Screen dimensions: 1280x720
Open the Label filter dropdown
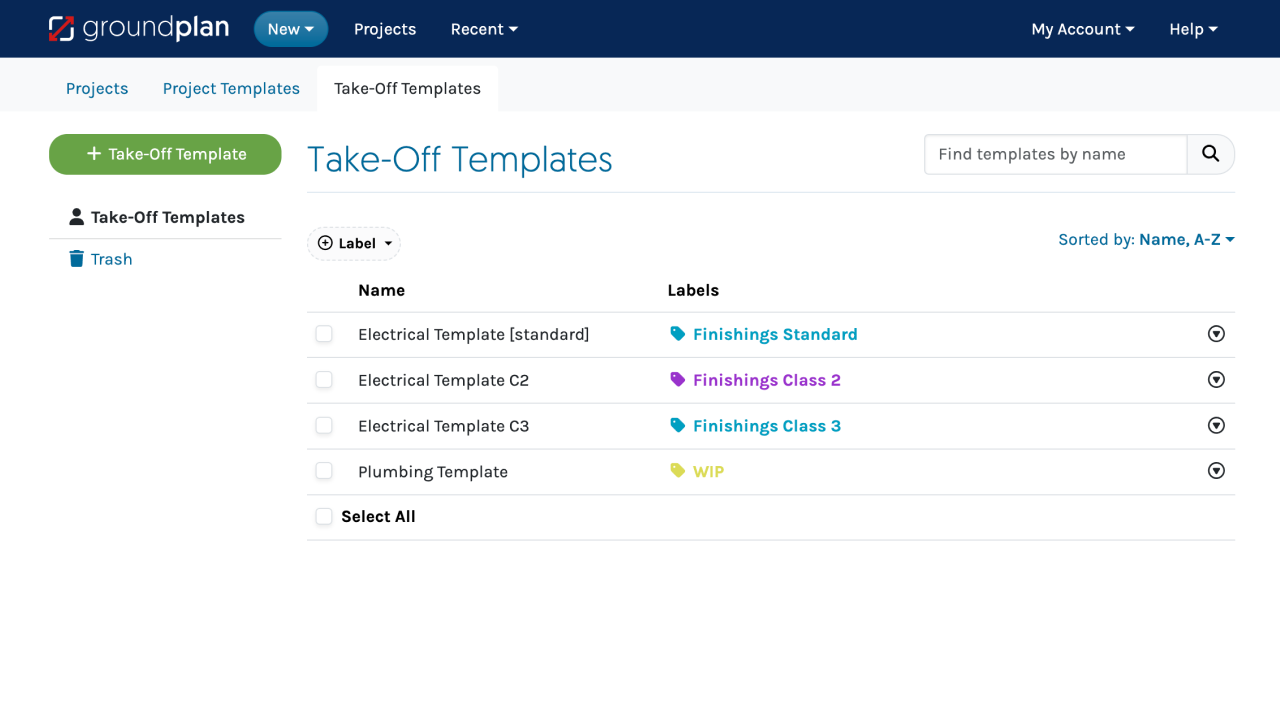click(x=354, y=243)
